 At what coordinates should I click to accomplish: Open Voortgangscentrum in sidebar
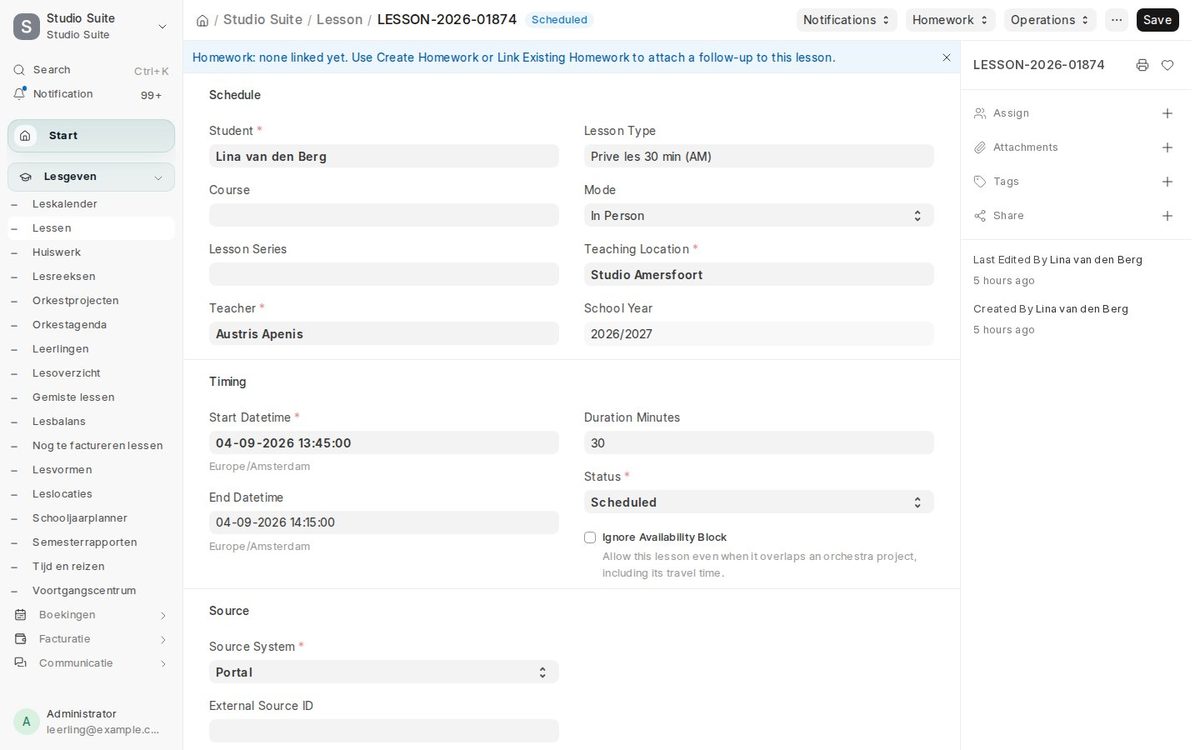[x=84, y=591]
